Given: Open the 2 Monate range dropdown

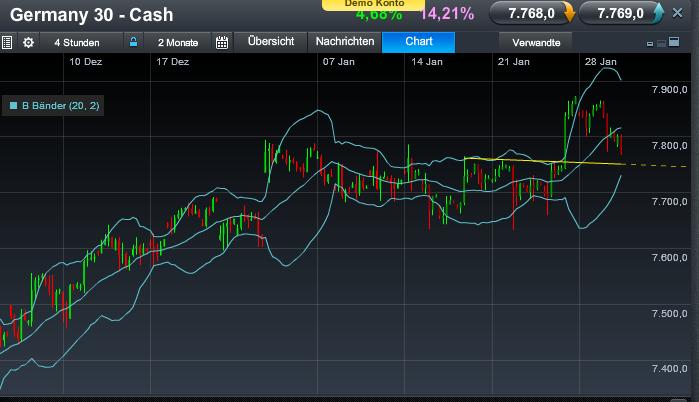Looking at the screenshot, I should click(178, 43).
